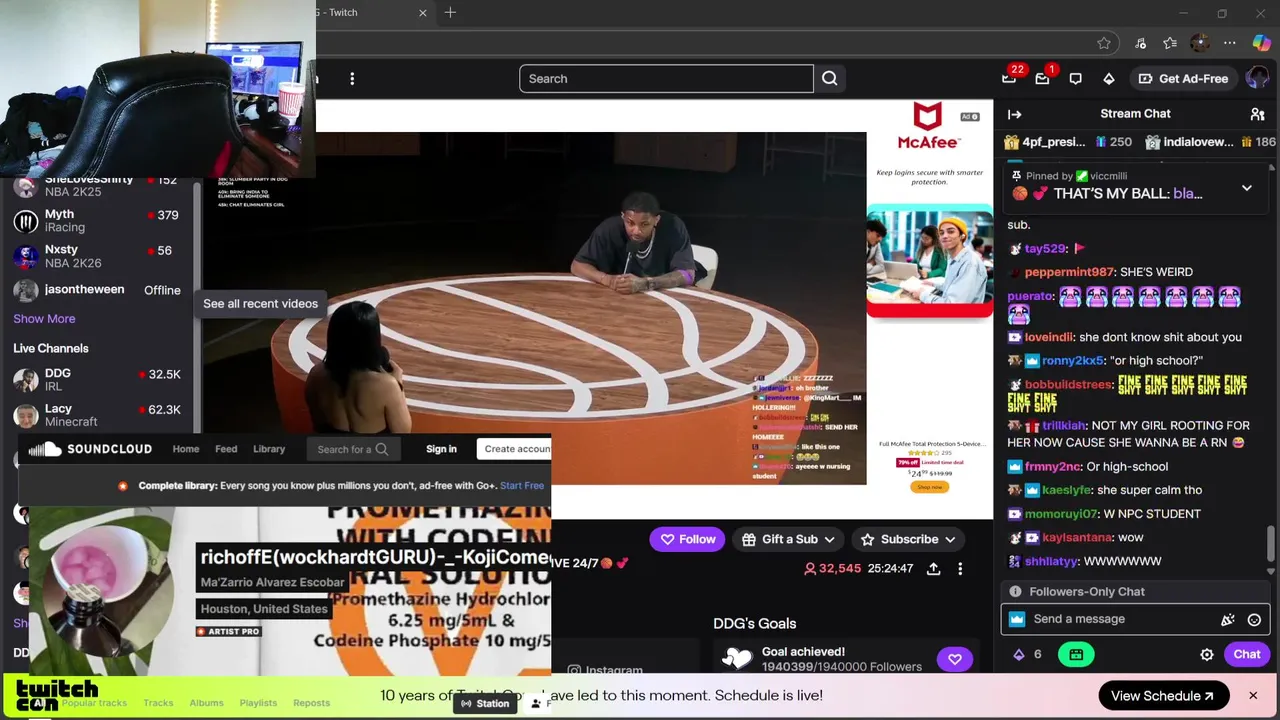Click the Get Ad-Free button
1280x720 pixels.
[x=1182, y=78]
